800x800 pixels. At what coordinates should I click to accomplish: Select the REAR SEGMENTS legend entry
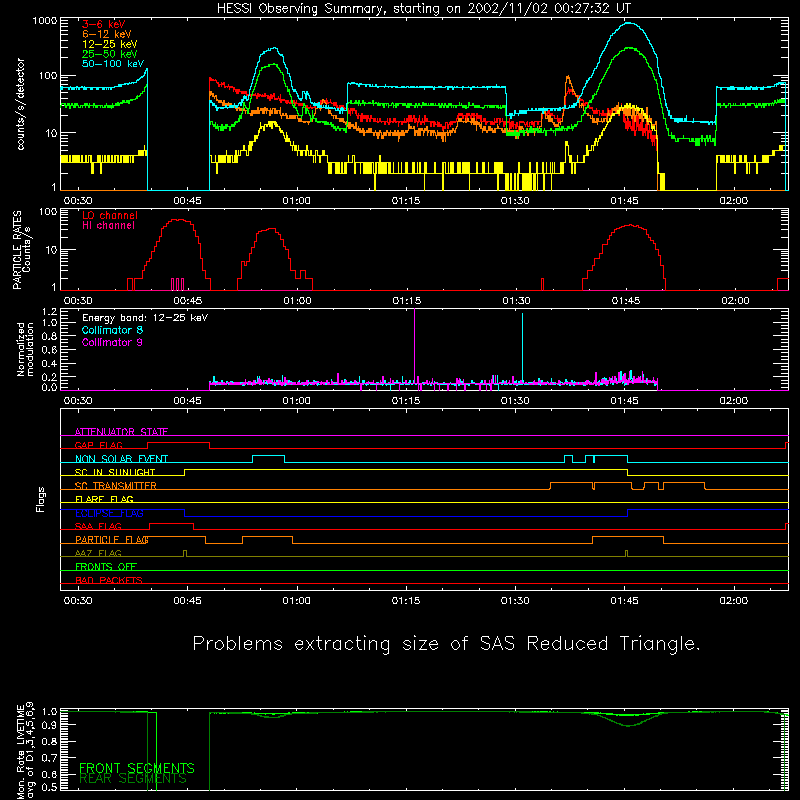pyautogui.click(x=133, y=779)
